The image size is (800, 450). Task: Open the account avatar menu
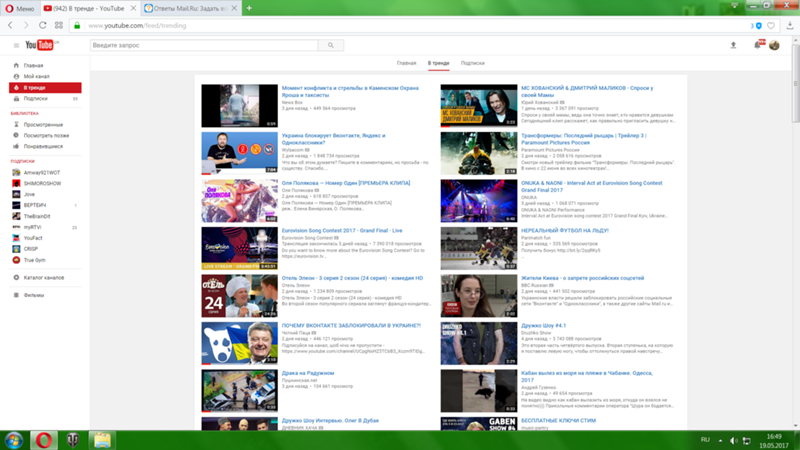click(x=774, y=45)
